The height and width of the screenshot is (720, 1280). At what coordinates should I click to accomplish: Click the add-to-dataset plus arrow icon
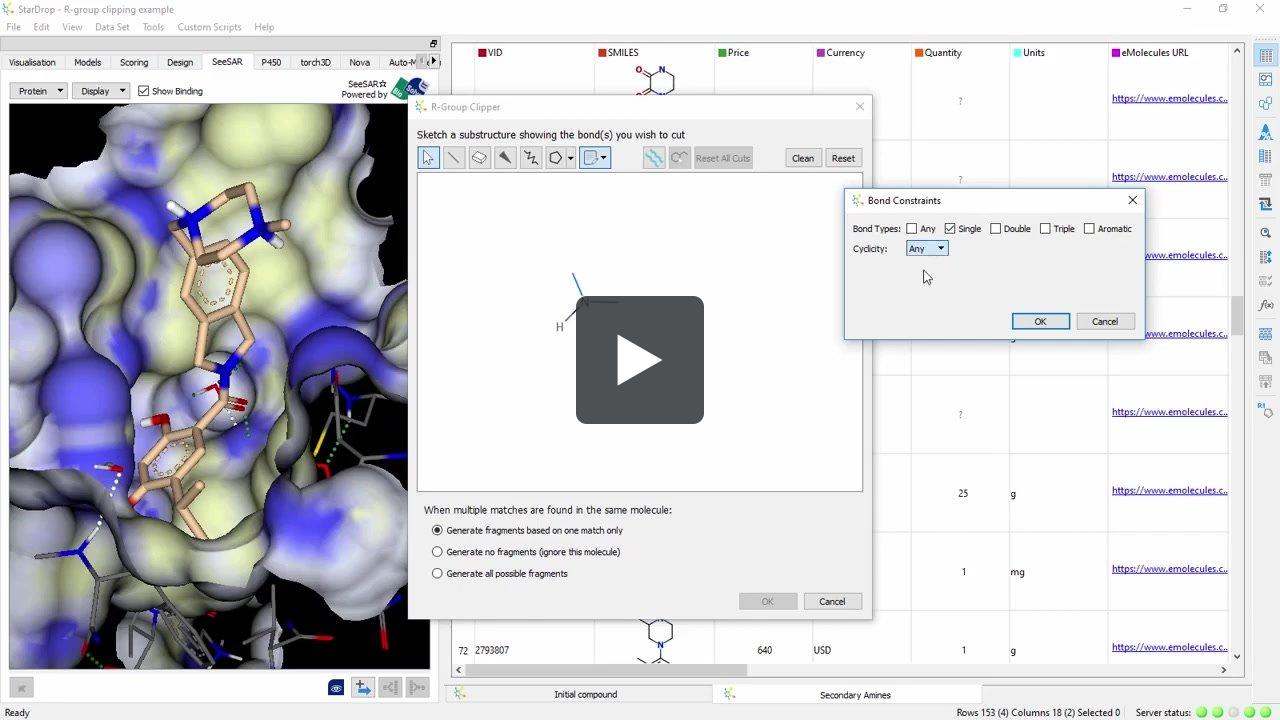362,688
